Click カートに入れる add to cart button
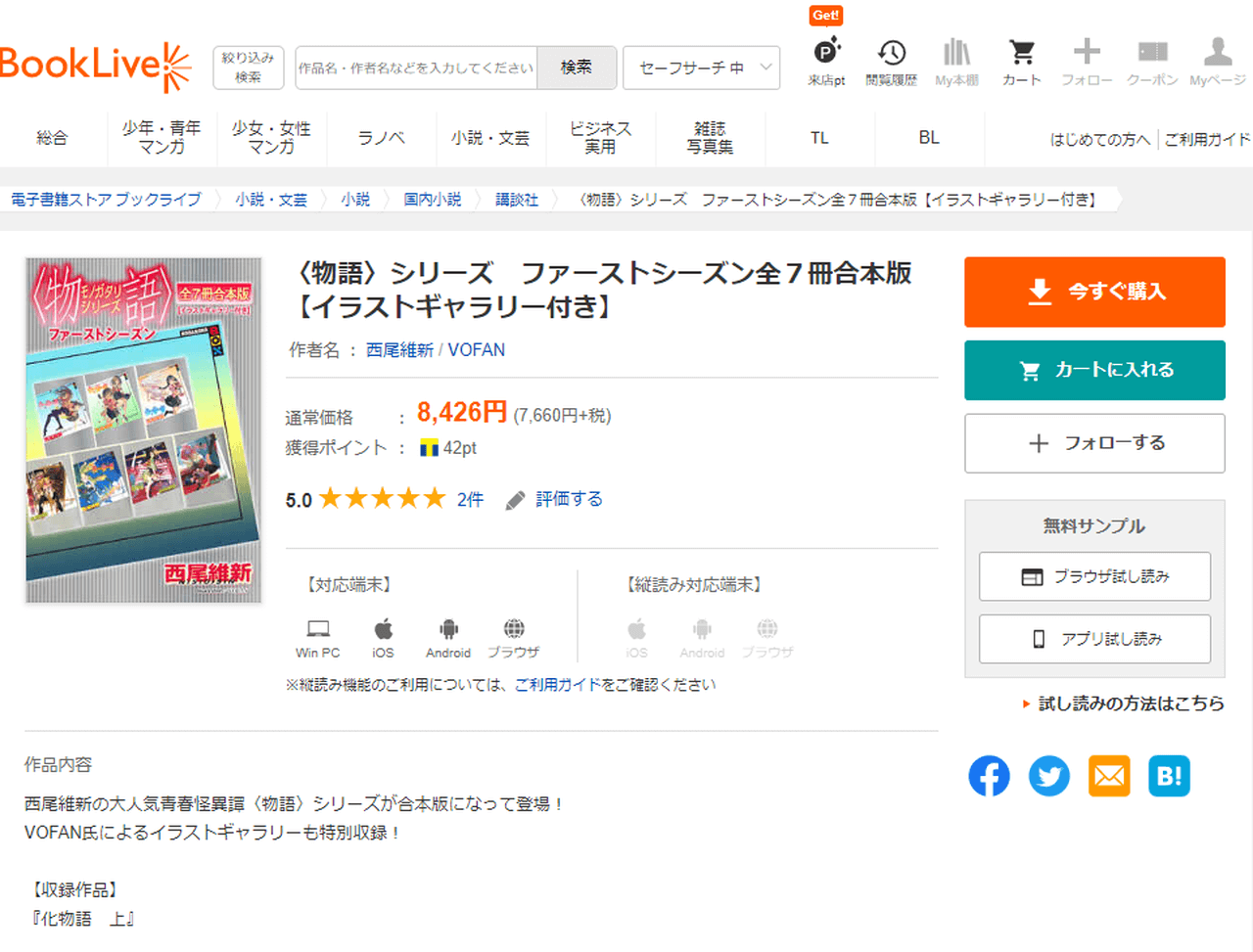1253x952 pixels. [1094, 370]
